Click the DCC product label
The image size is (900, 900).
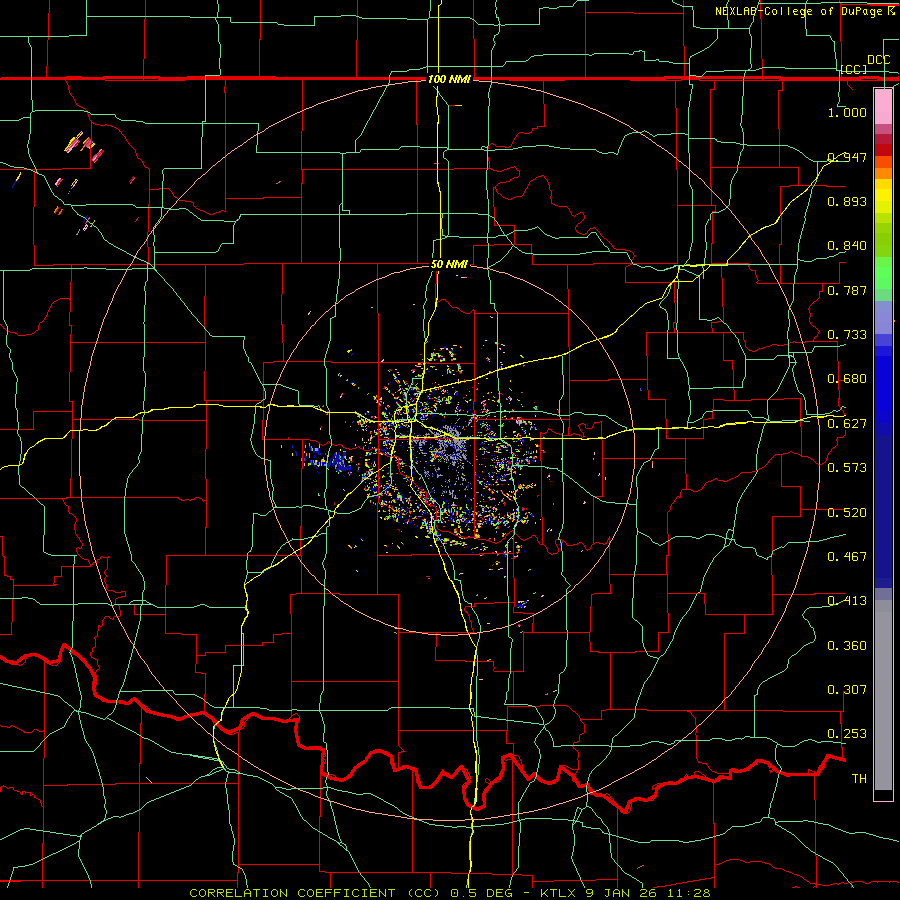[878, 60]
